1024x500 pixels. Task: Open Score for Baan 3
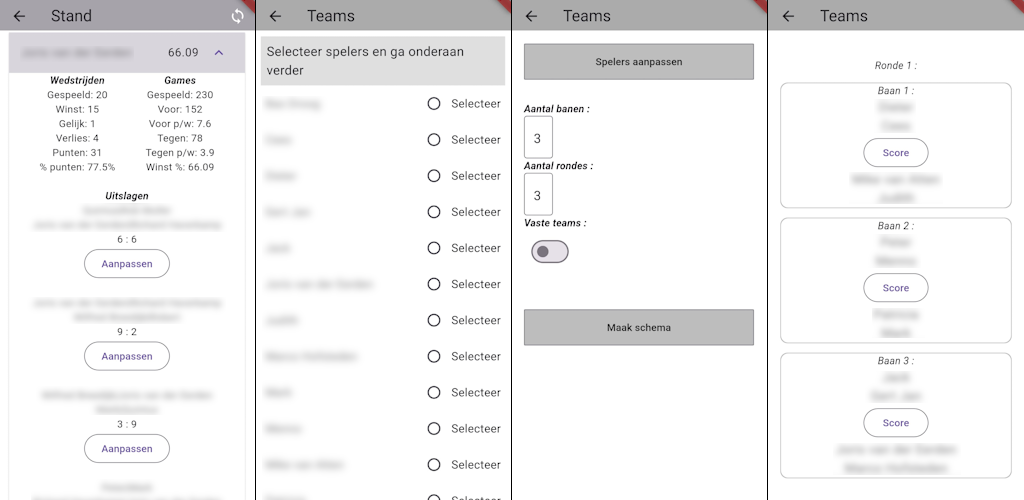click(x=896, y=423)
